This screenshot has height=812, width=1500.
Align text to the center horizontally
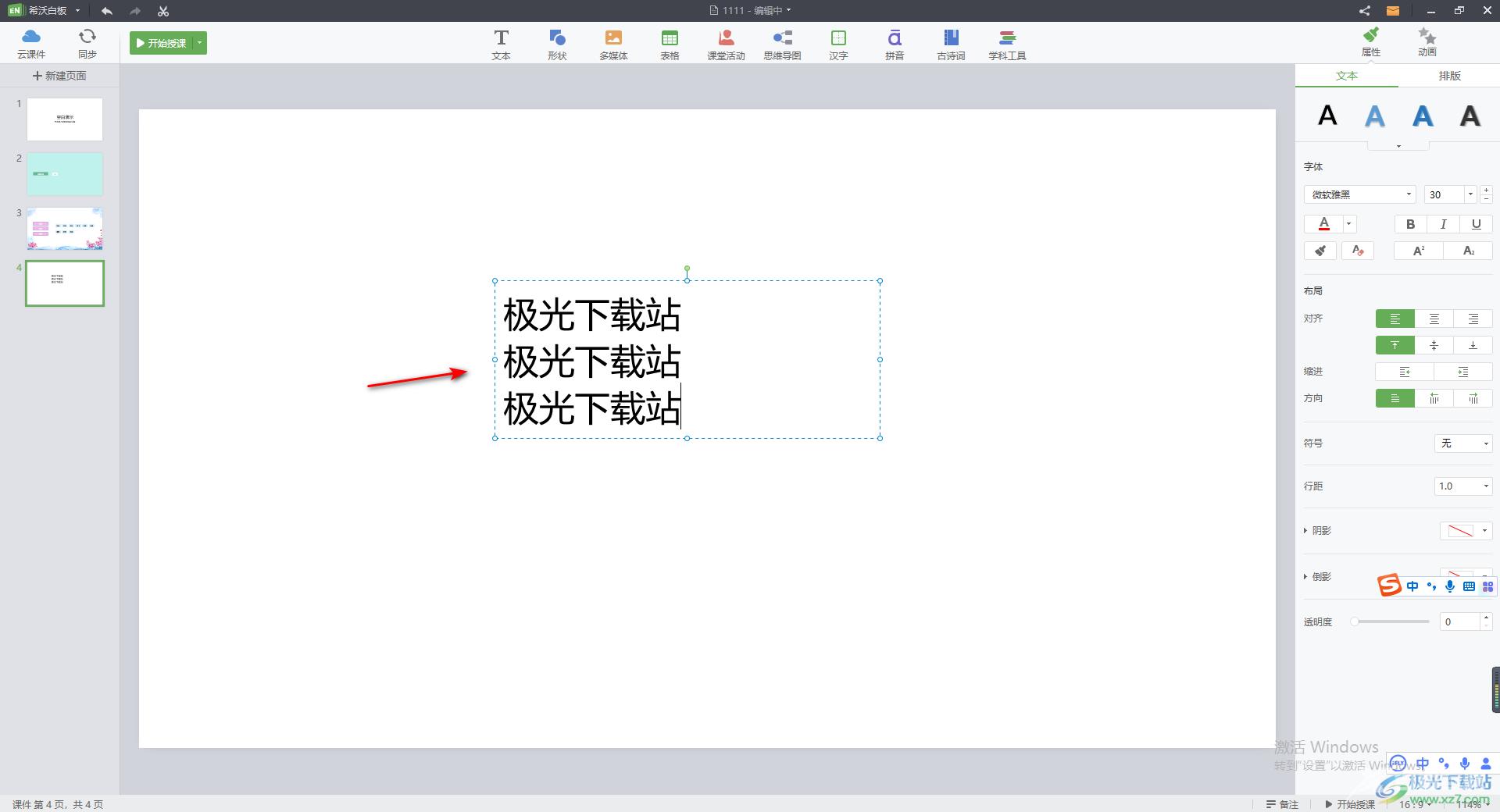1434,319
